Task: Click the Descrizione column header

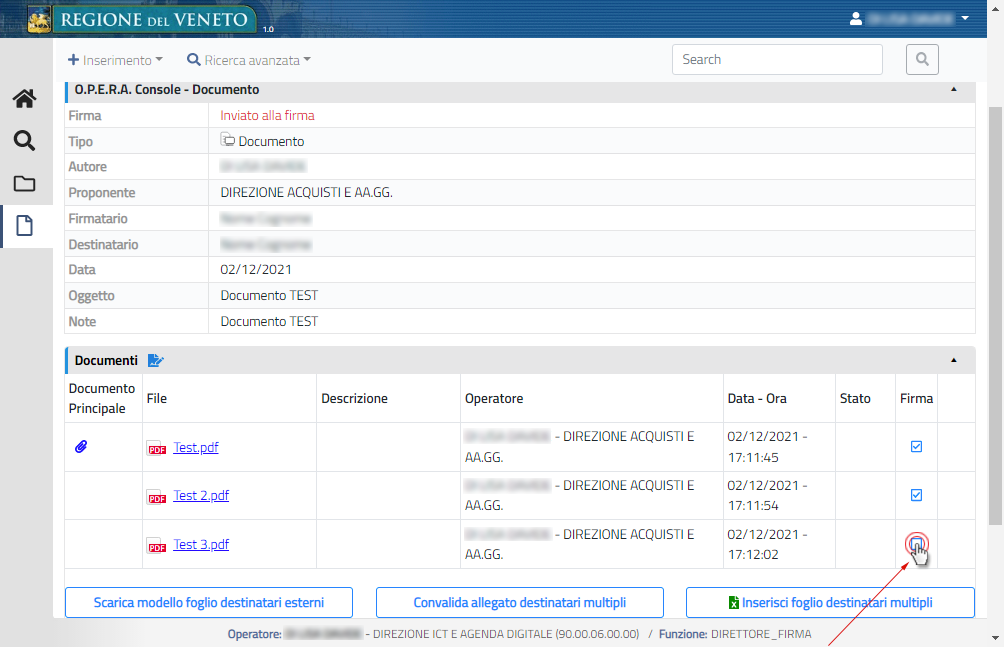Action: pyautogui.click(x=354, y=398)
